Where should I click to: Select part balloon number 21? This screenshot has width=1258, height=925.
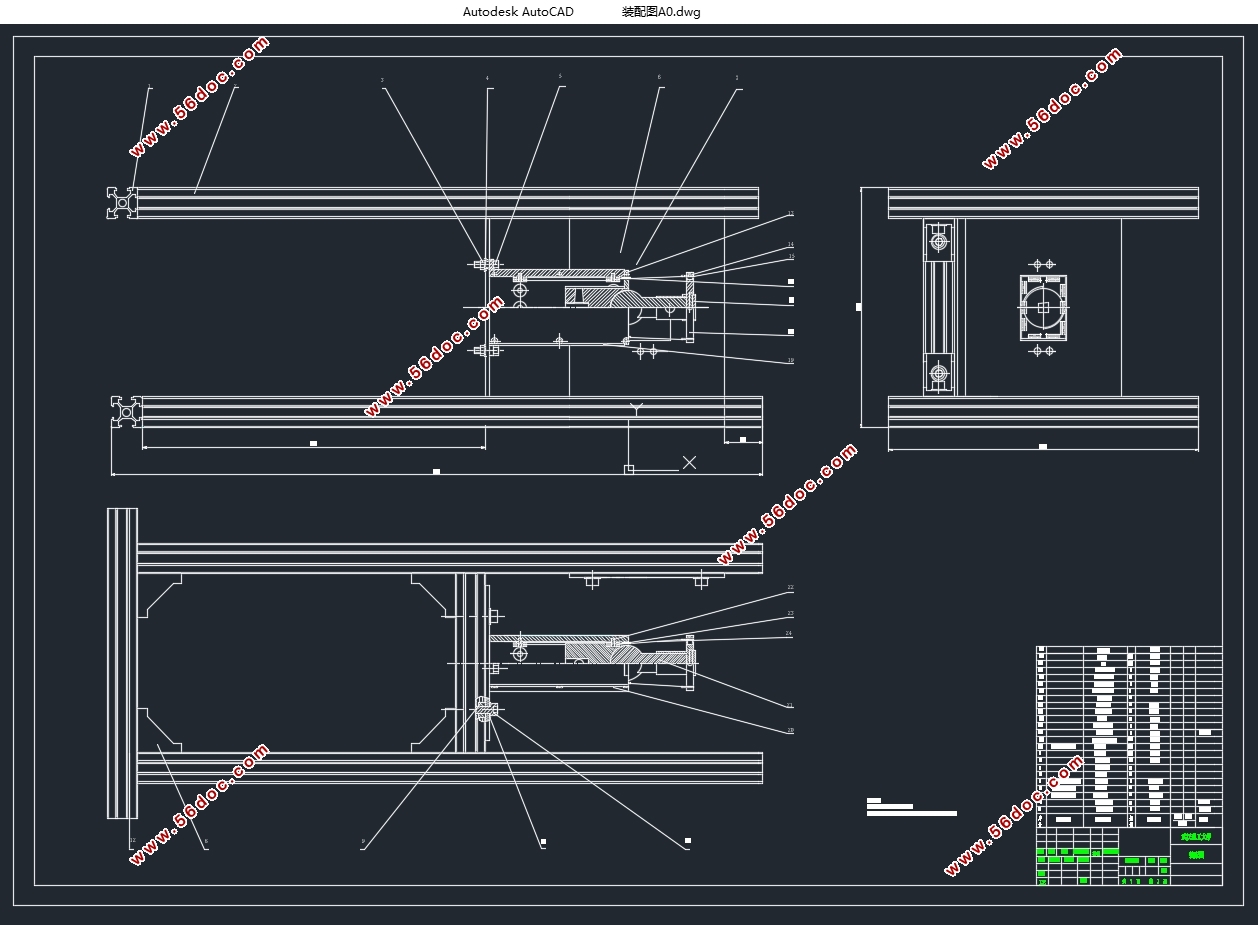coord(790,705)
